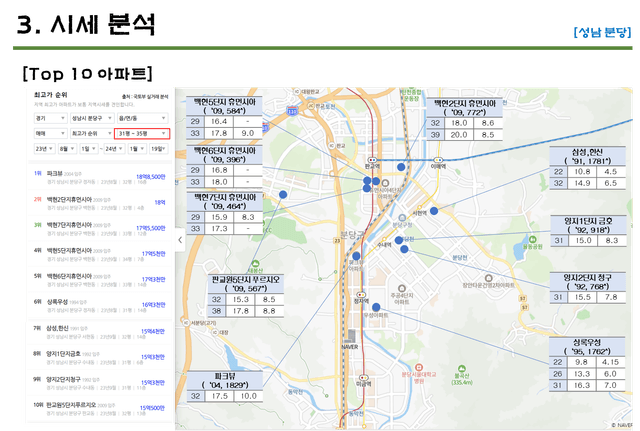
Task: Click the 이매역 station icon on map
Action: pyautogui.click(x=438, y=160)
